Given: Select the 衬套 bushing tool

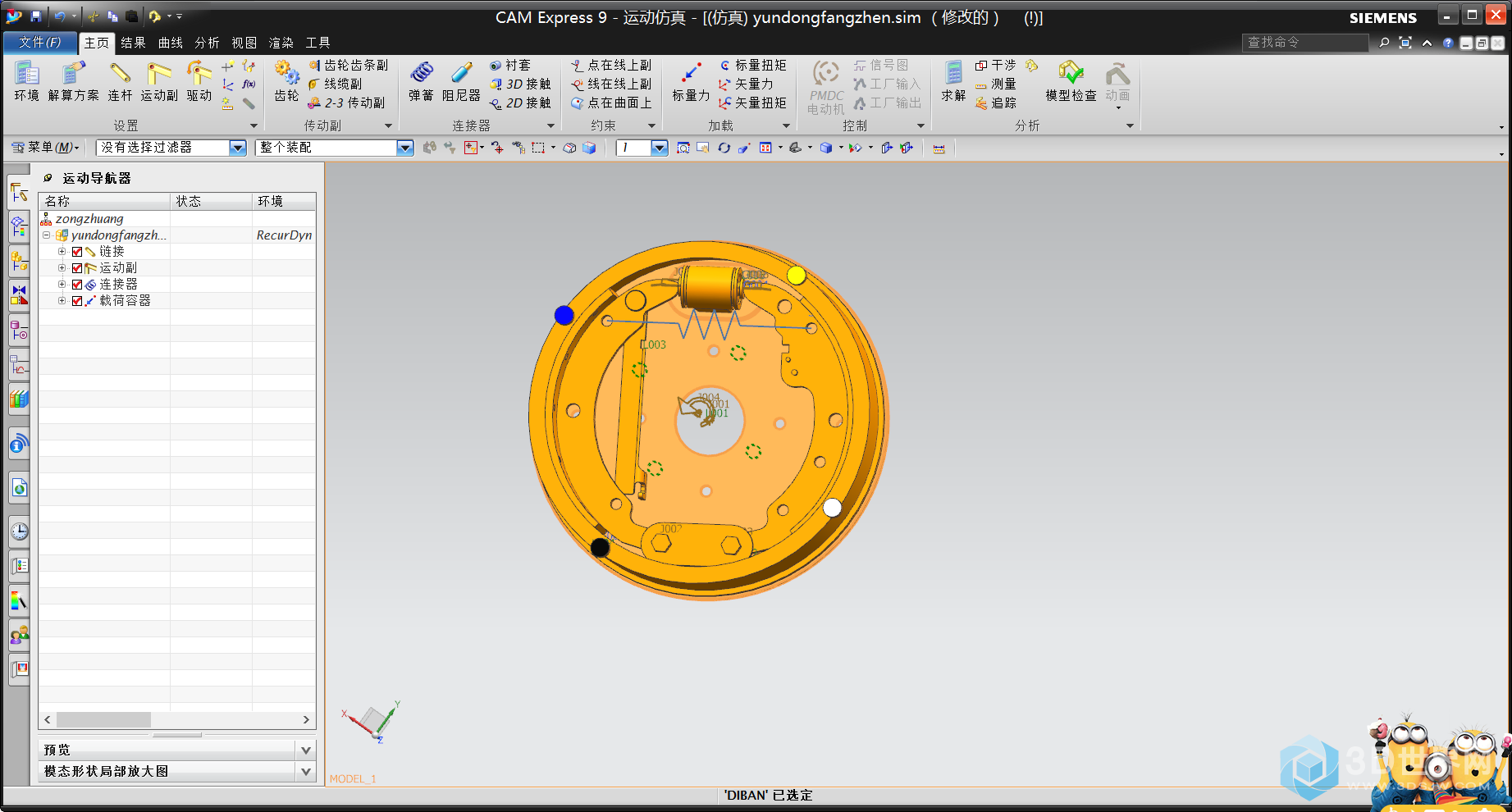Looking at the screenshot, I should pyautogui.click(x=510, y=65).
